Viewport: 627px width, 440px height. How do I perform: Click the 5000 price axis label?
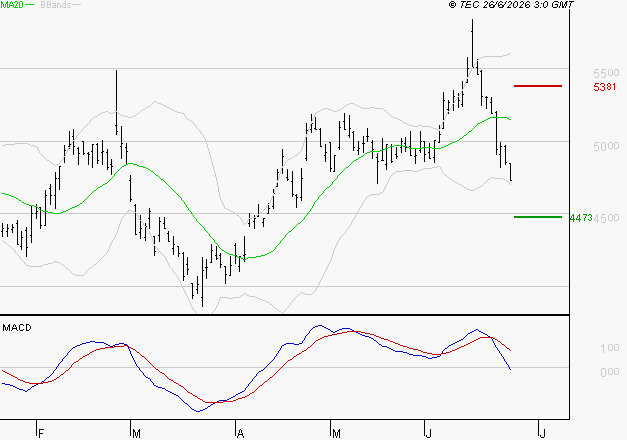coord(606,146)
